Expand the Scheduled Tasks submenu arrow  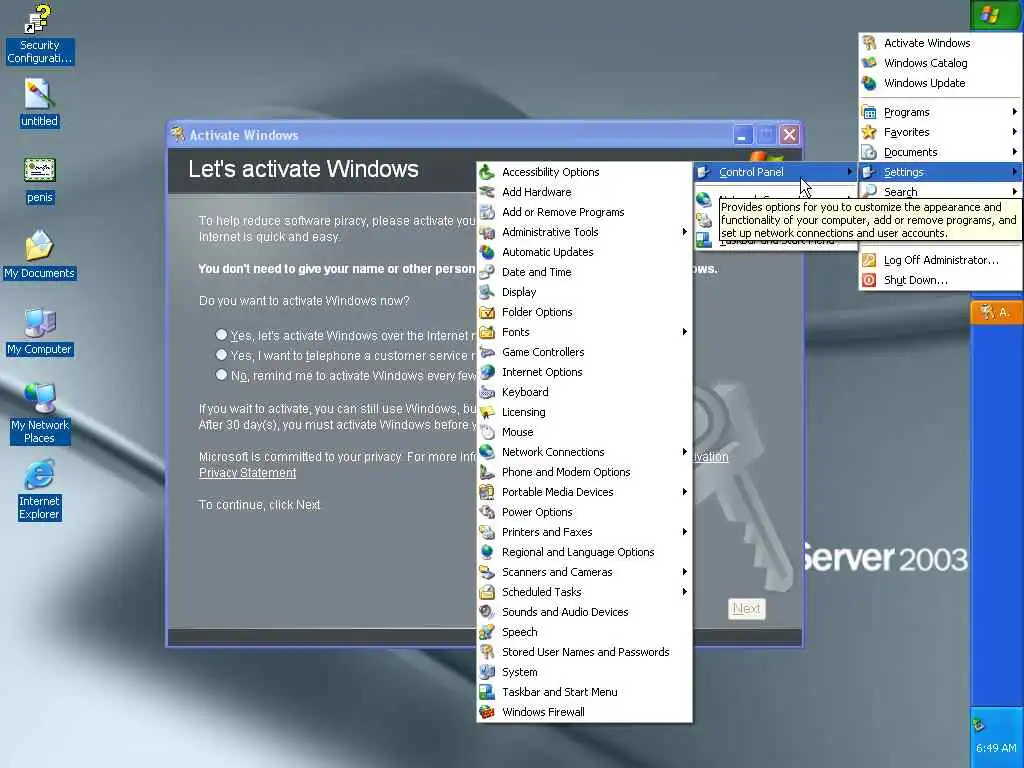(x=684, y=592)
